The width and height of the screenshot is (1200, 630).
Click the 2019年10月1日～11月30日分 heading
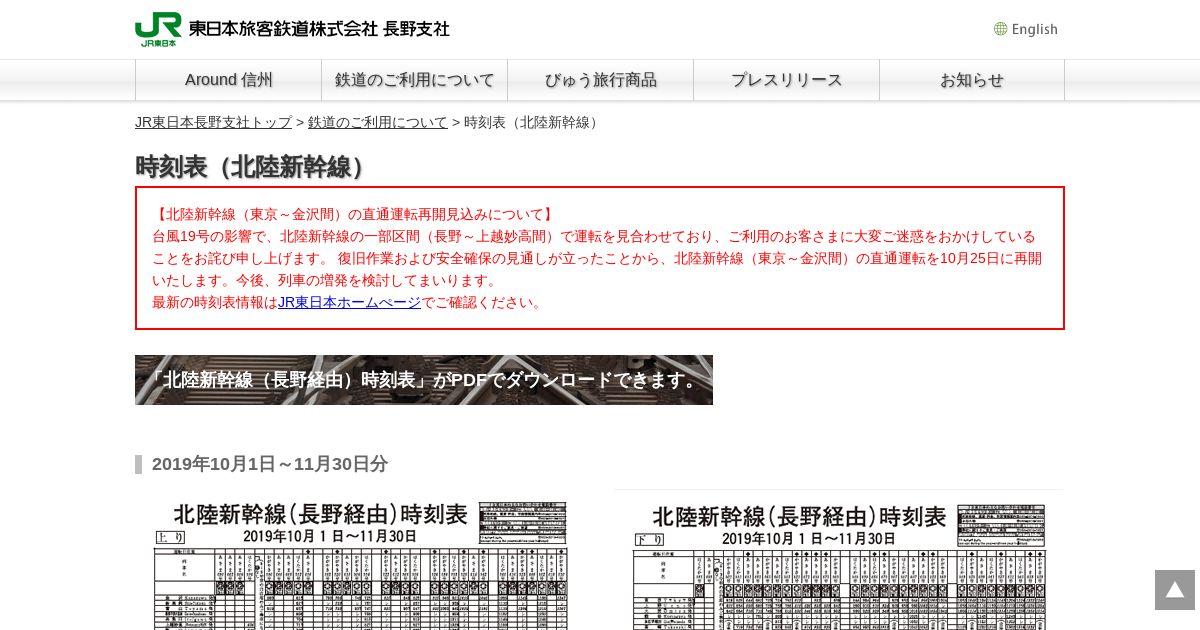coord(270,464)
